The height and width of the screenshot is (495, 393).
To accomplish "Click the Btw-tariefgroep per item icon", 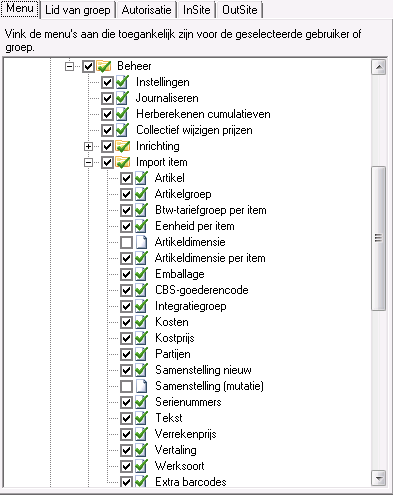I will coord(141,210).
